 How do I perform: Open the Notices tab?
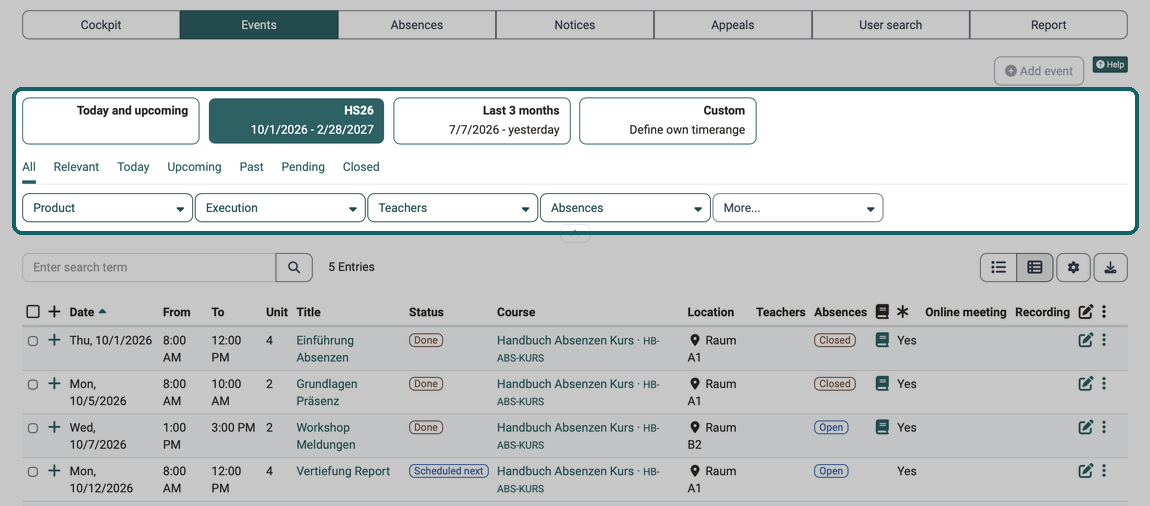575,25
